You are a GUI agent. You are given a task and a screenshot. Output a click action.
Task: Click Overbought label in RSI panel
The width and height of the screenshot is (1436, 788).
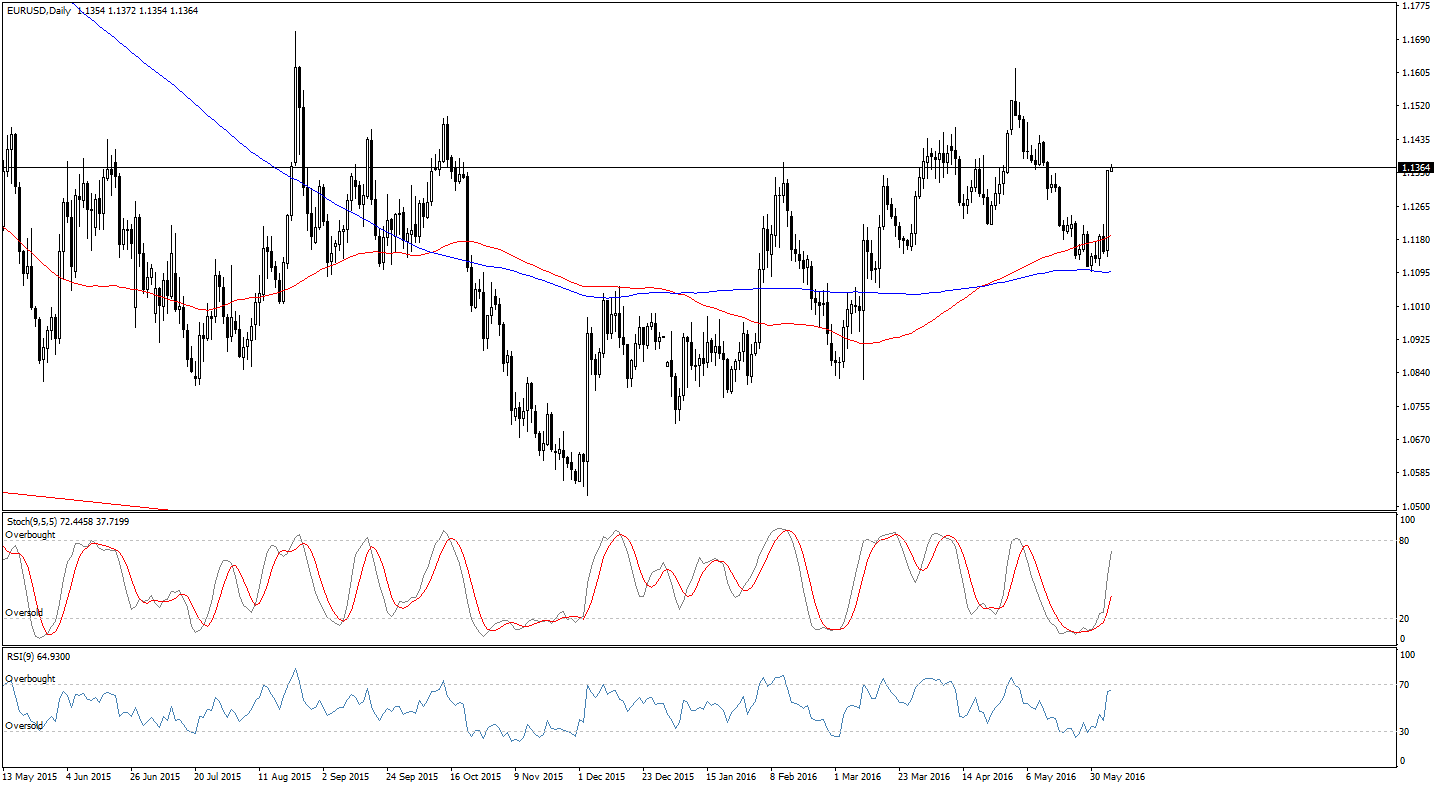(31, 679)
